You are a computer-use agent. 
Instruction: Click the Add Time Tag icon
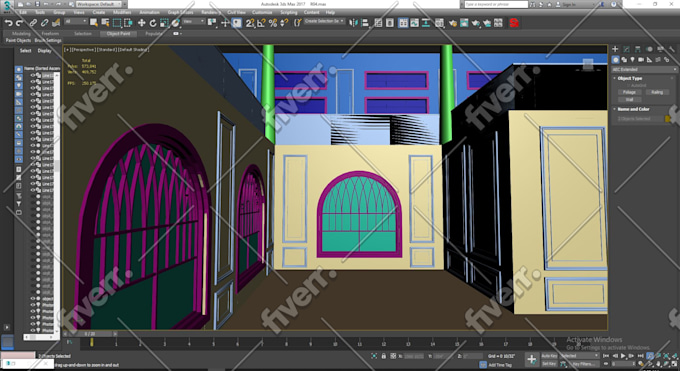[x=483, y=365]
